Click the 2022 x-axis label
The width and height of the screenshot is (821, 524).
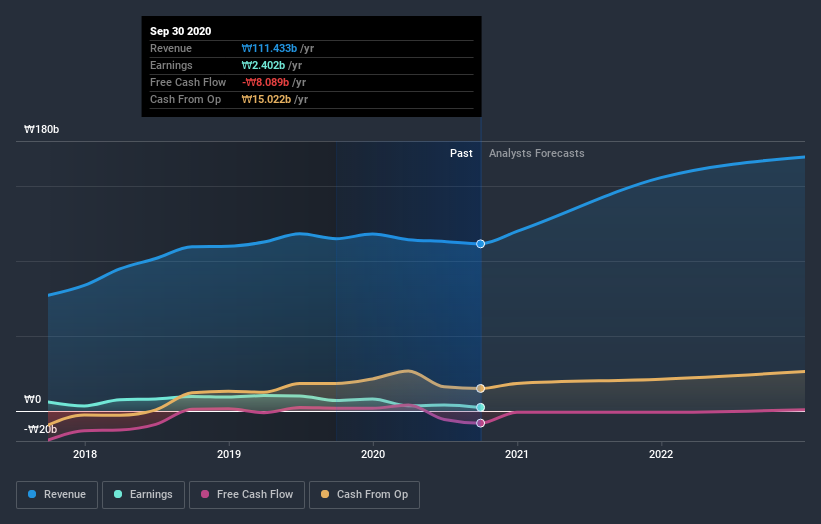point(661,454)
